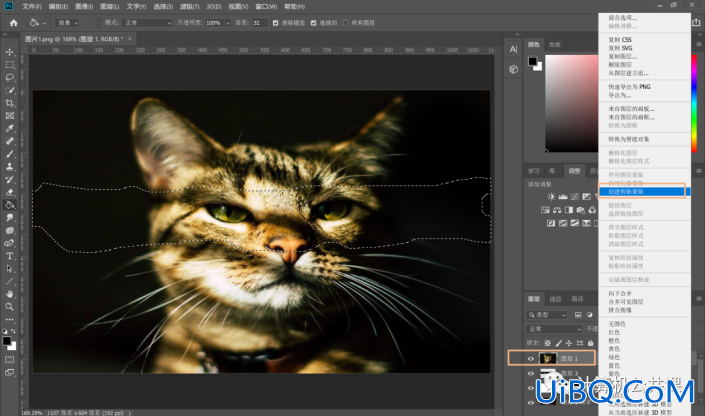Screen dimensions: 705x416
Task: Go to the Home screen icon
Action: click(13, 22)
